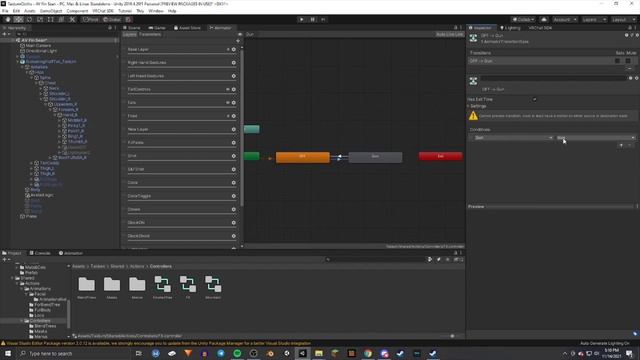
Task: Toggle Pivot/Center handle mode
Action: (90, 20)
